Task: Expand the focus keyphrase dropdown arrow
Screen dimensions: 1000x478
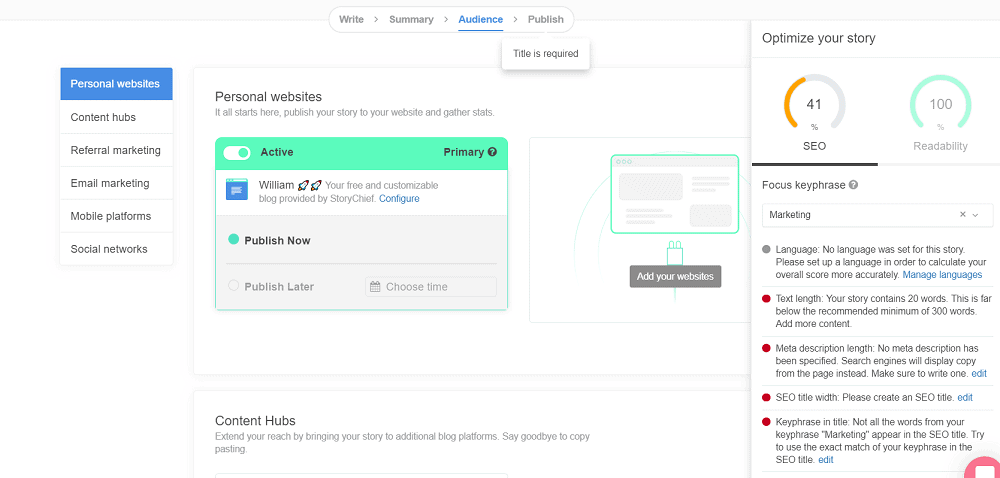Action: (x=975, y=215)
